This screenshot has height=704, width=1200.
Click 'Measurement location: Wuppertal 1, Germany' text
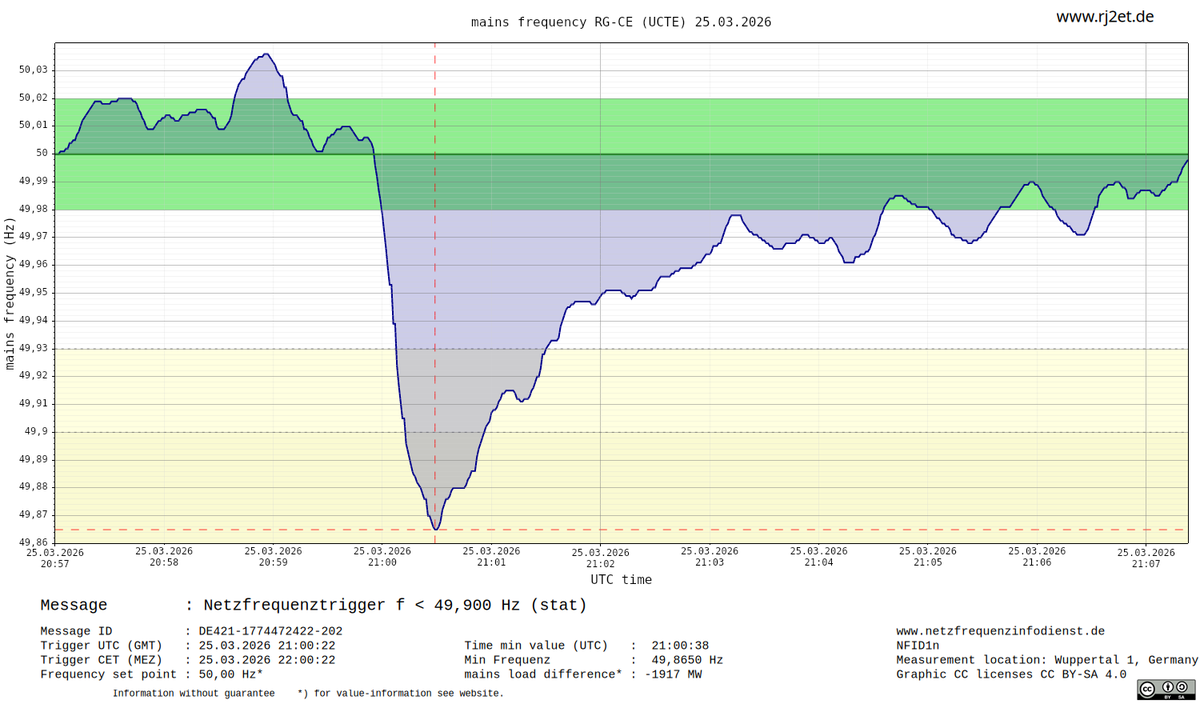[x=1047, y=660]
